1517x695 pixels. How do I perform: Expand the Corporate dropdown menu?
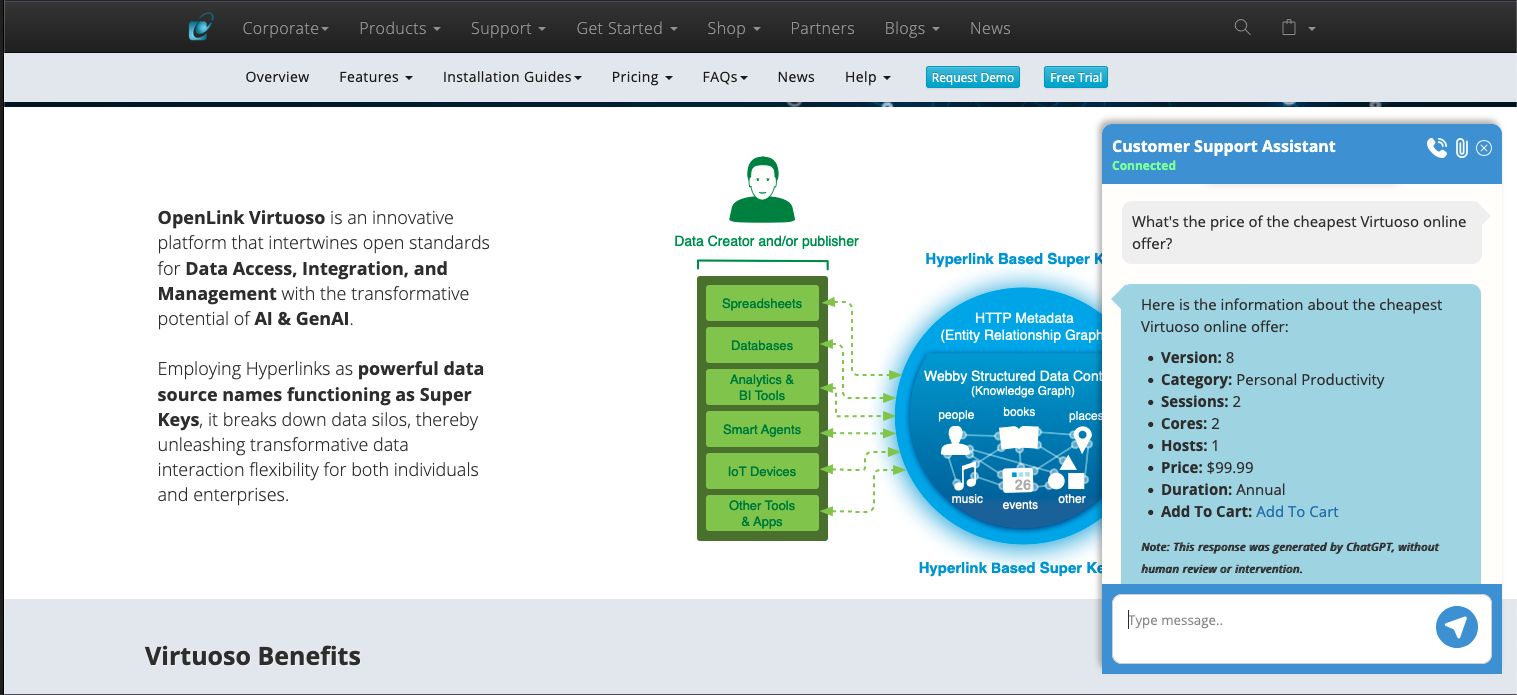(286, 28)
